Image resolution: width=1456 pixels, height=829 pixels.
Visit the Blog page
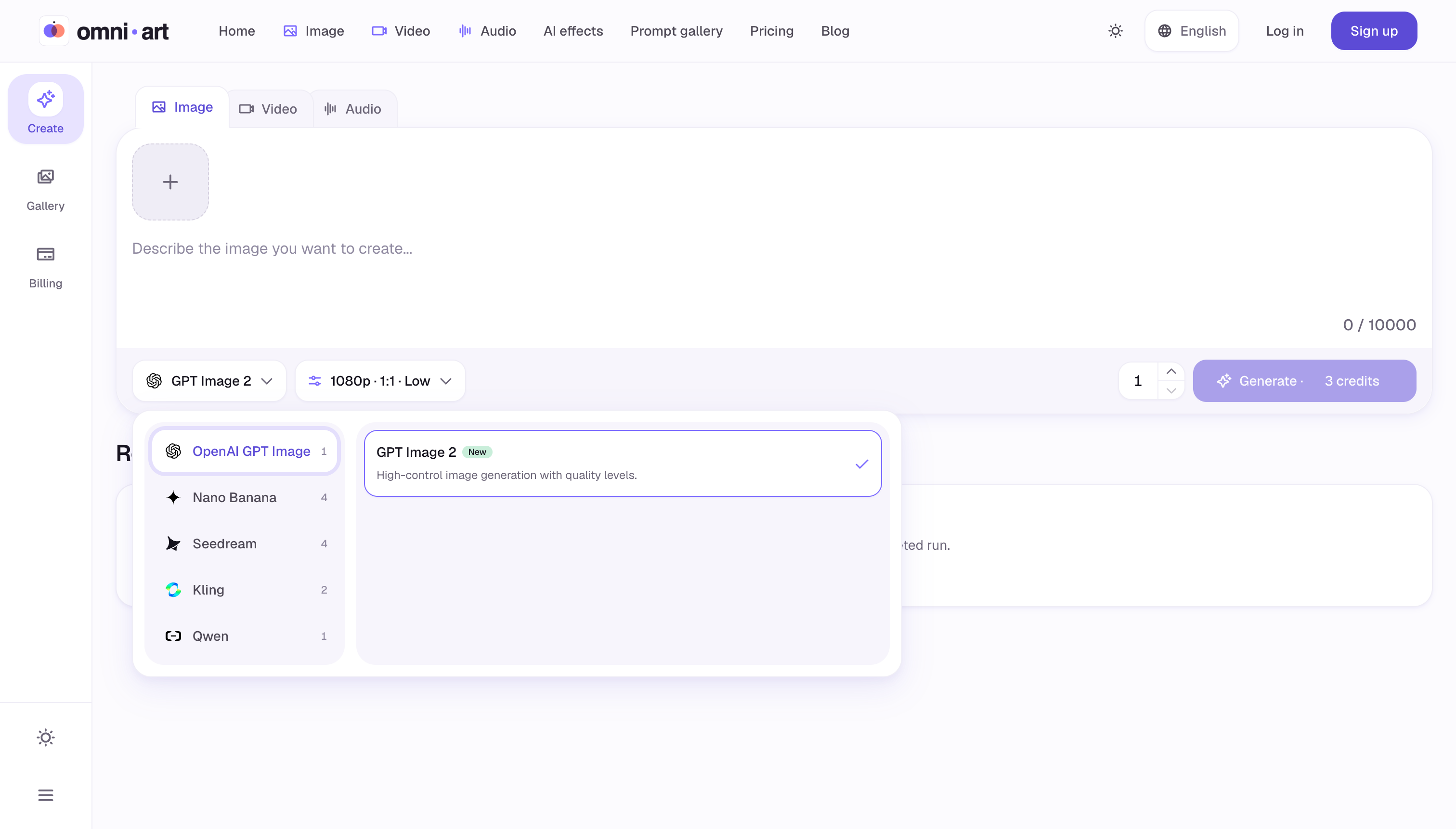click(x=835, y=31)
